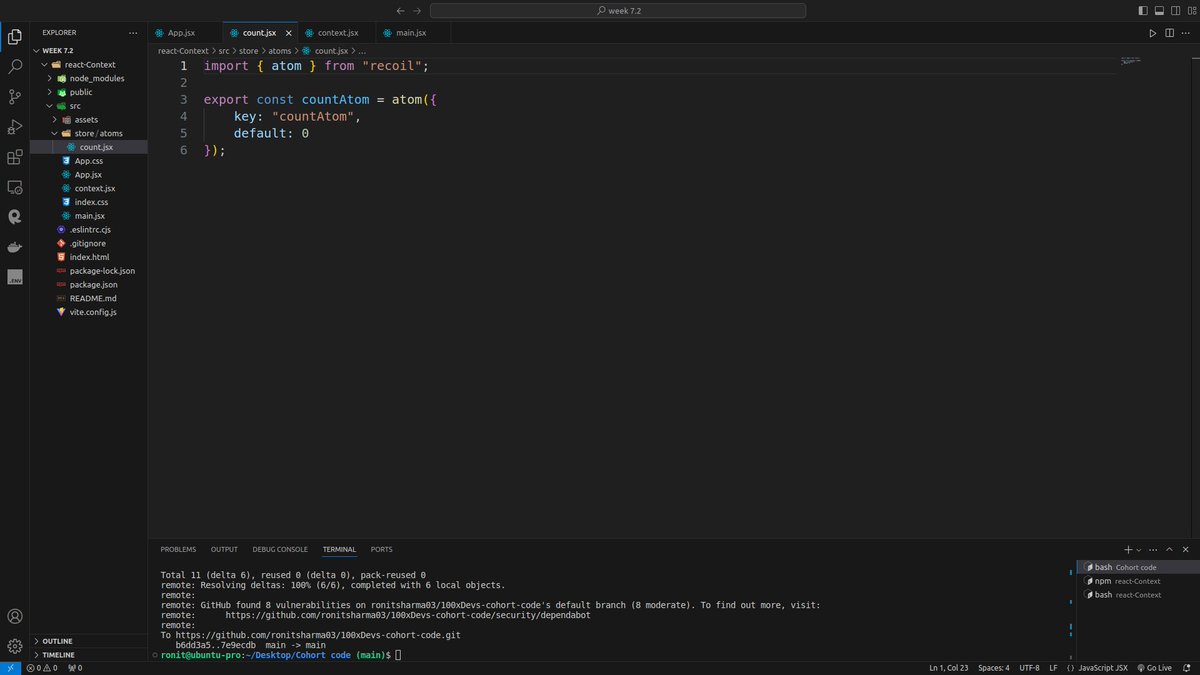This screenshot has height=675, width=1200.
Task: Close the terminal panel
Action: [1186, 549]
